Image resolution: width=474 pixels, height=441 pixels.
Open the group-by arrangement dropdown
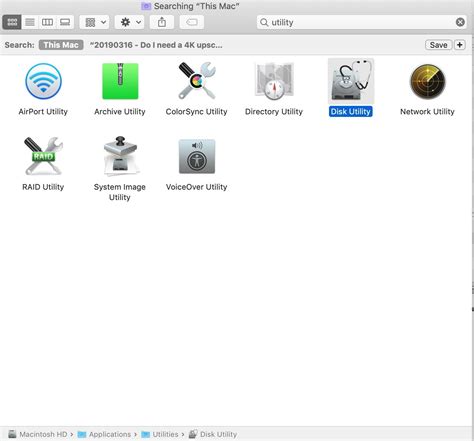95,22
